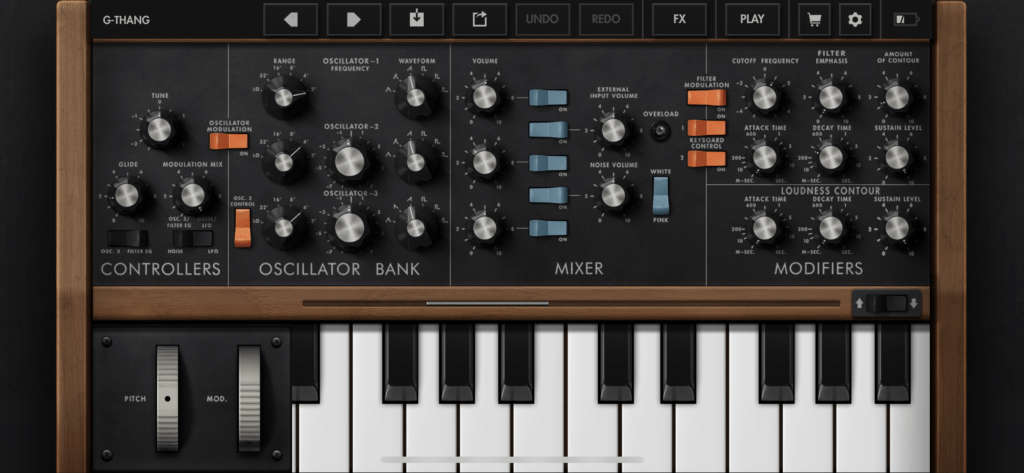Go to the next preset arrow
Image resolution: width=1024 pixels, height=473 pixels.
pos(353,20)
